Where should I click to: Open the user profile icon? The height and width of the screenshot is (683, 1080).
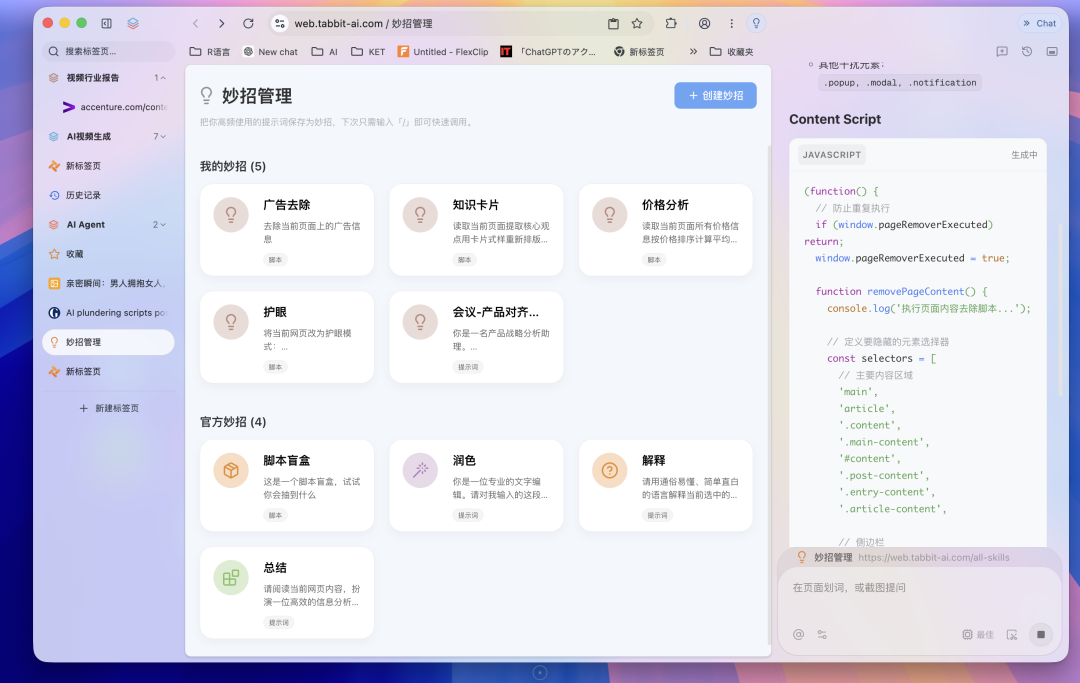tap(704, 23)
